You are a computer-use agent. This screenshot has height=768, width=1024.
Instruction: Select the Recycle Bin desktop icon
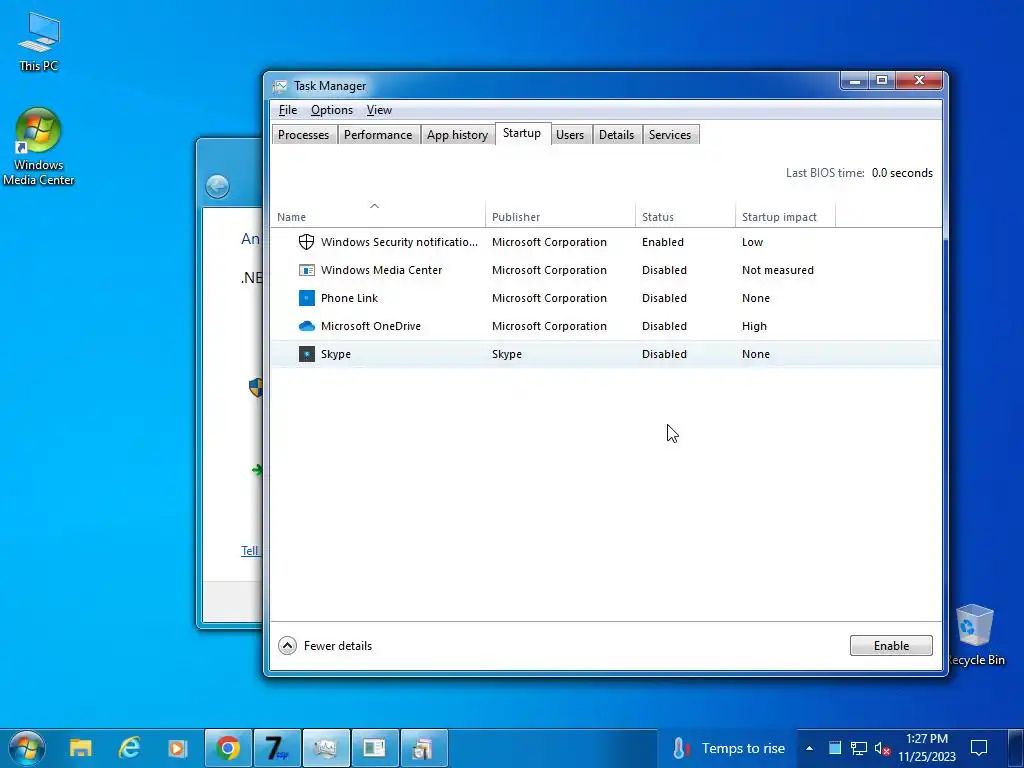(x=975, y=635)
